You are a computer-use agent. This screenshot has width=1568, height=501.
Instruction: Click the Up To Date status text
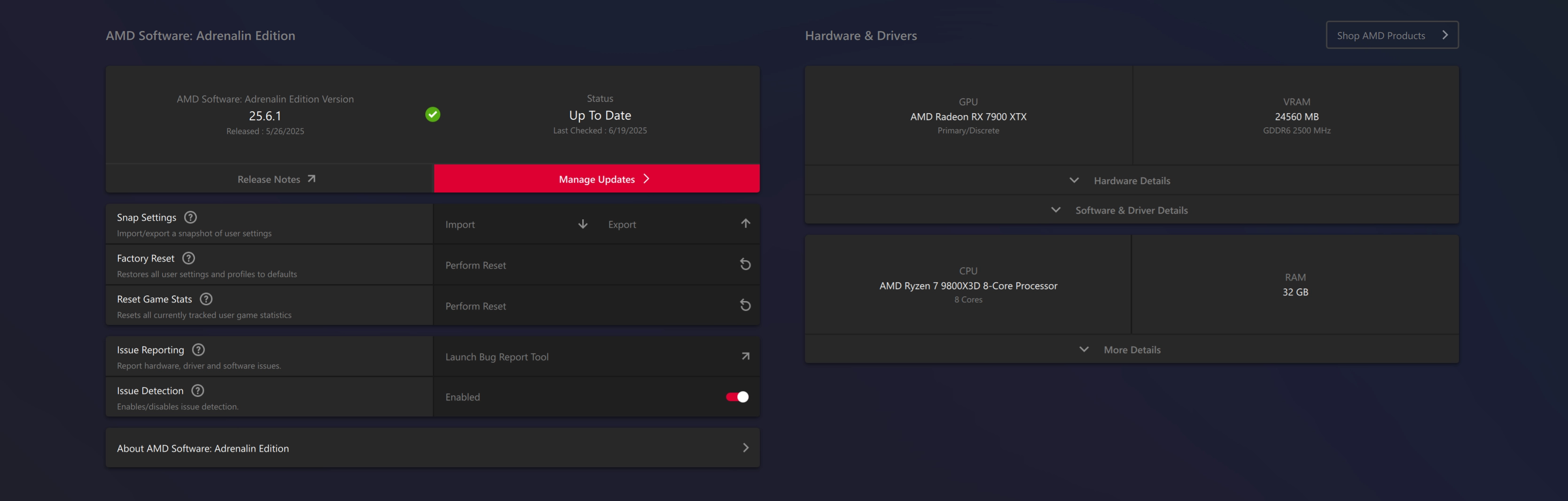(x=600, y=115)
